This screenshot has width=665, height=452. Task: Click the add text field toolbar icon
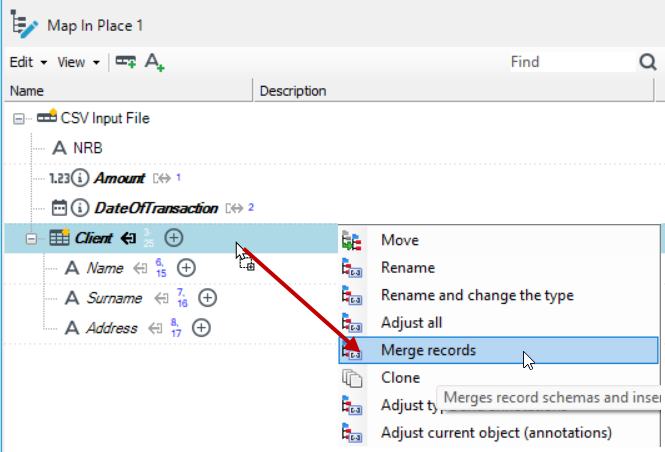(x=154, y=62)
